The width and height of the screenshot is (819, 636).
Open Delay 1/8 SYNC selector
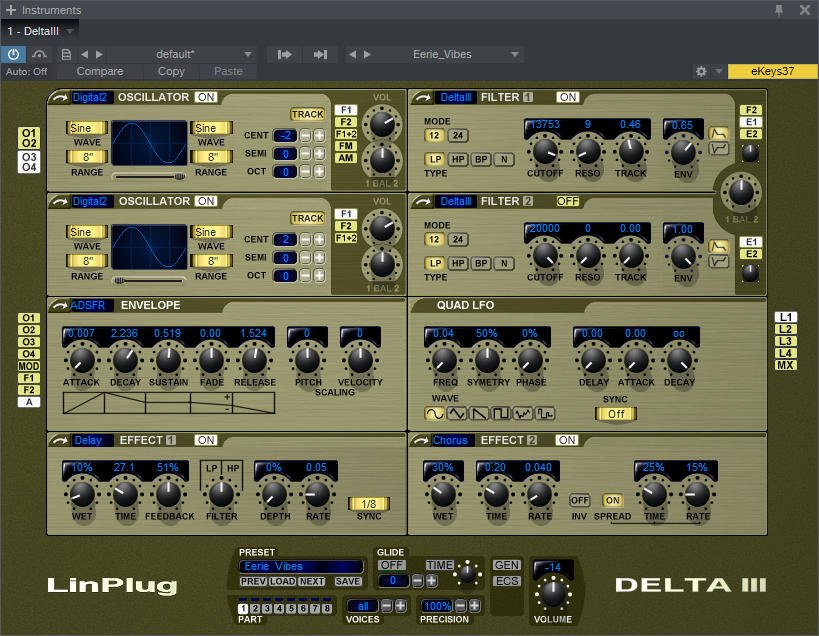(x=369, y=504)
